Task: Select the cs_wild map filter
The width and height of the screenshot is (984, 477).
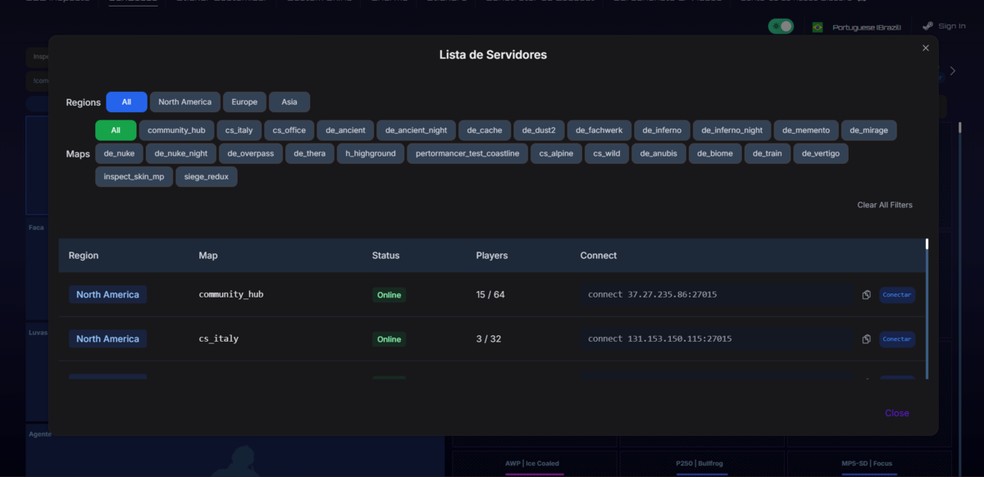Action: (606, 153)
